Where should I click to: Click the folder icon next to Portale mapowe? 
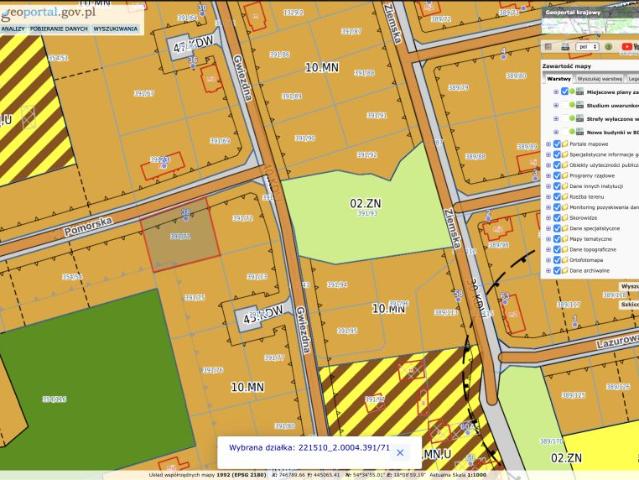[x=565, y=144]
